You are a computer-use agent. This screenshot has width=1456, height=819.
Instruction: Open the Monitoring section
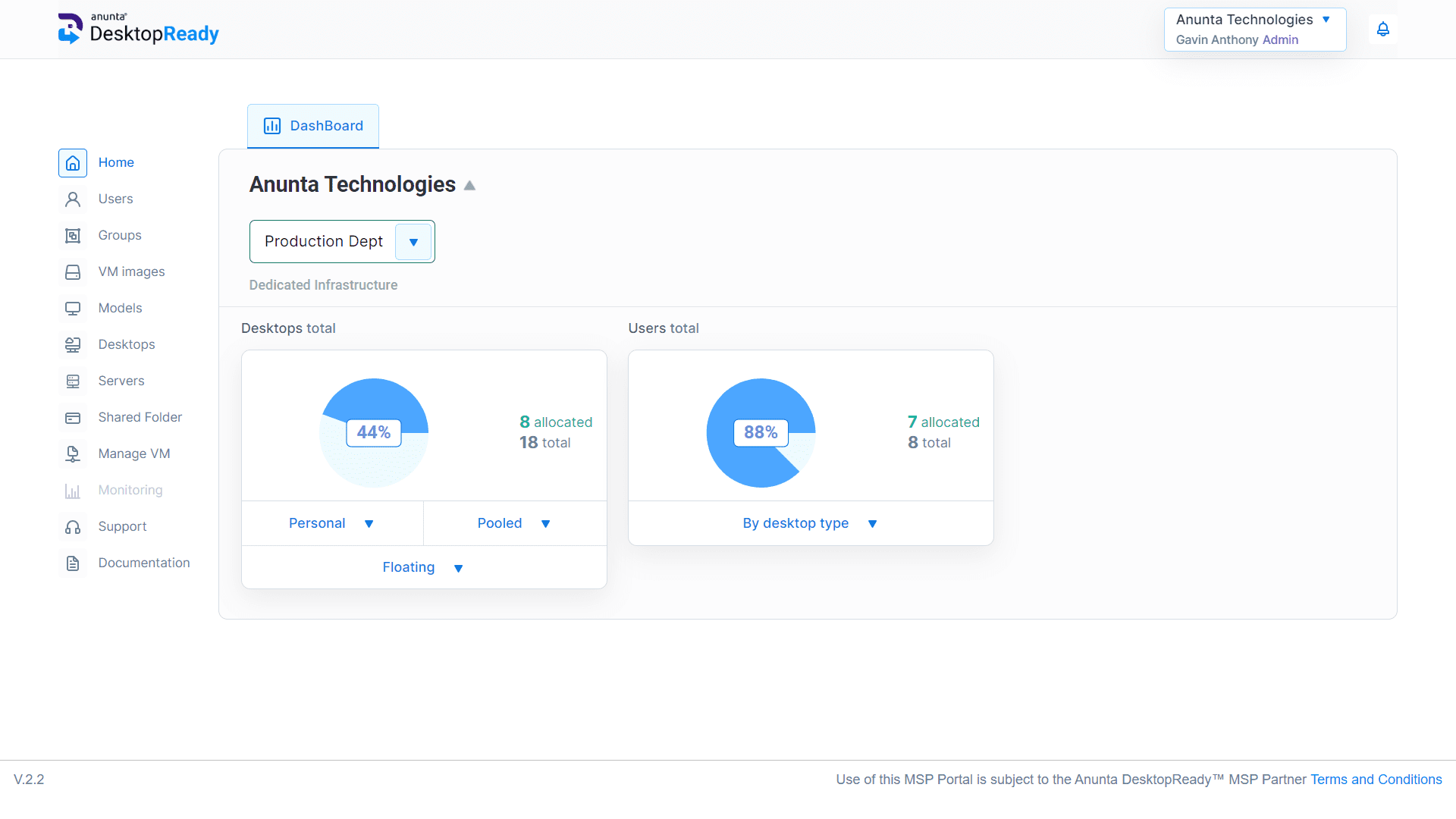(x=130, y=490)
